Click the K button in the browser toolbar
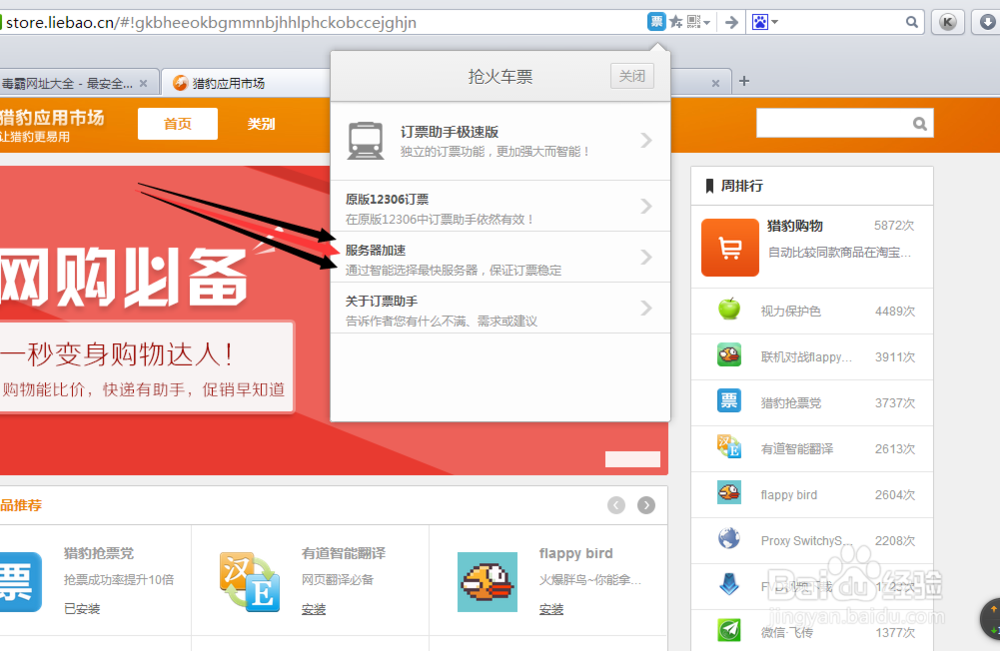The image size is (1000, 651). pos(948,22)
